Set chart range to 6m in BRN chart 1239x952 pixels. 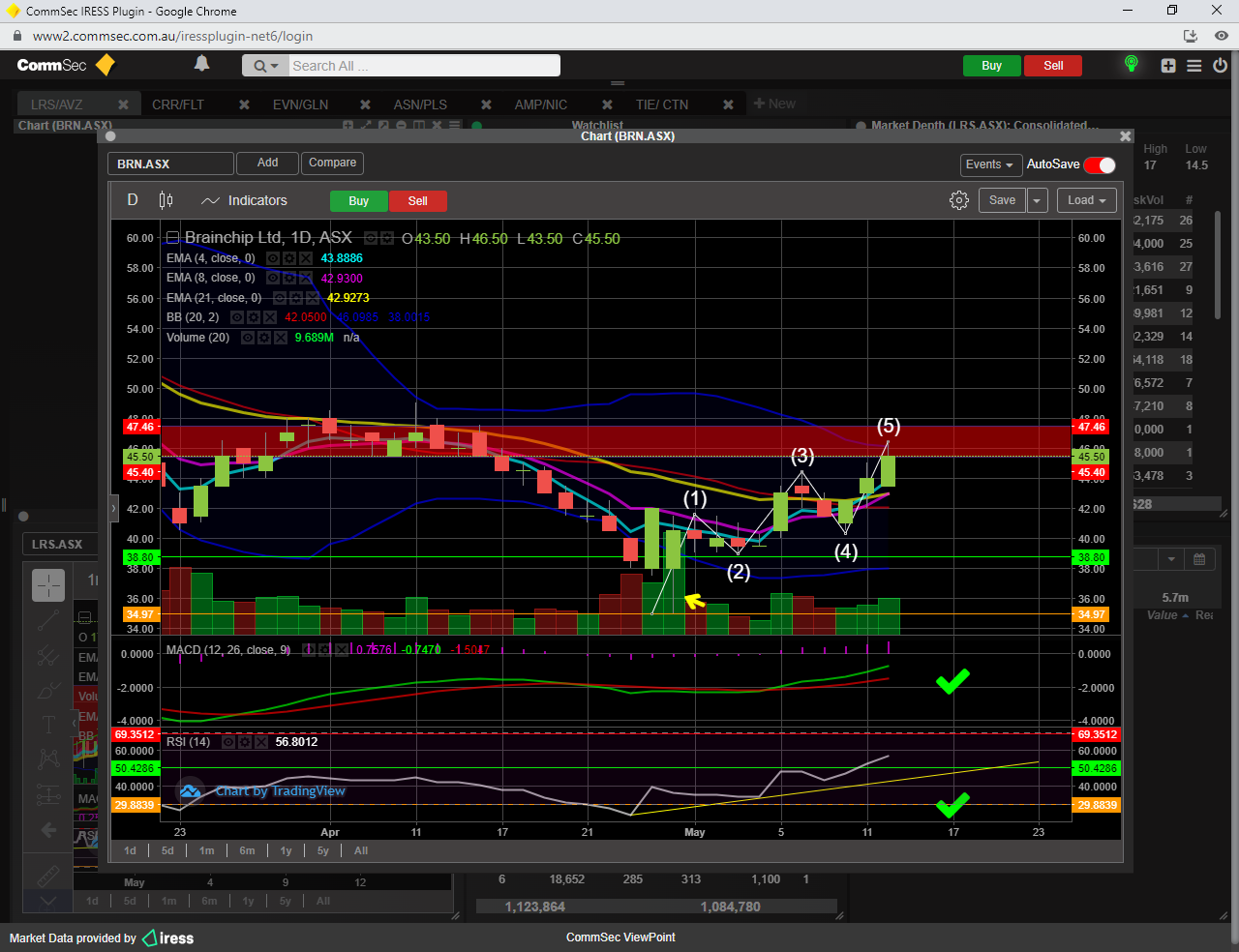[247, 850]
